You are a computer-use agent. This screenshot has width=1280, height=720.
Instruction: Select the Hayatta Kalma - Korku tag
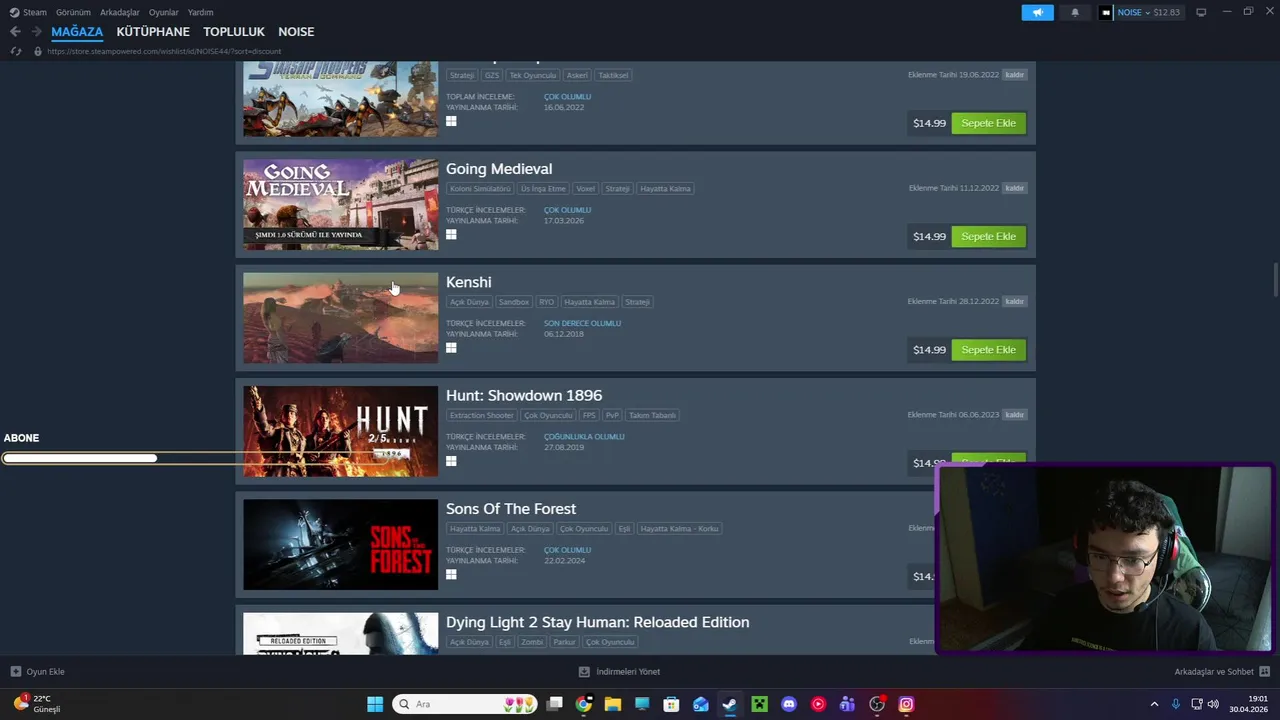coord(680,528)
